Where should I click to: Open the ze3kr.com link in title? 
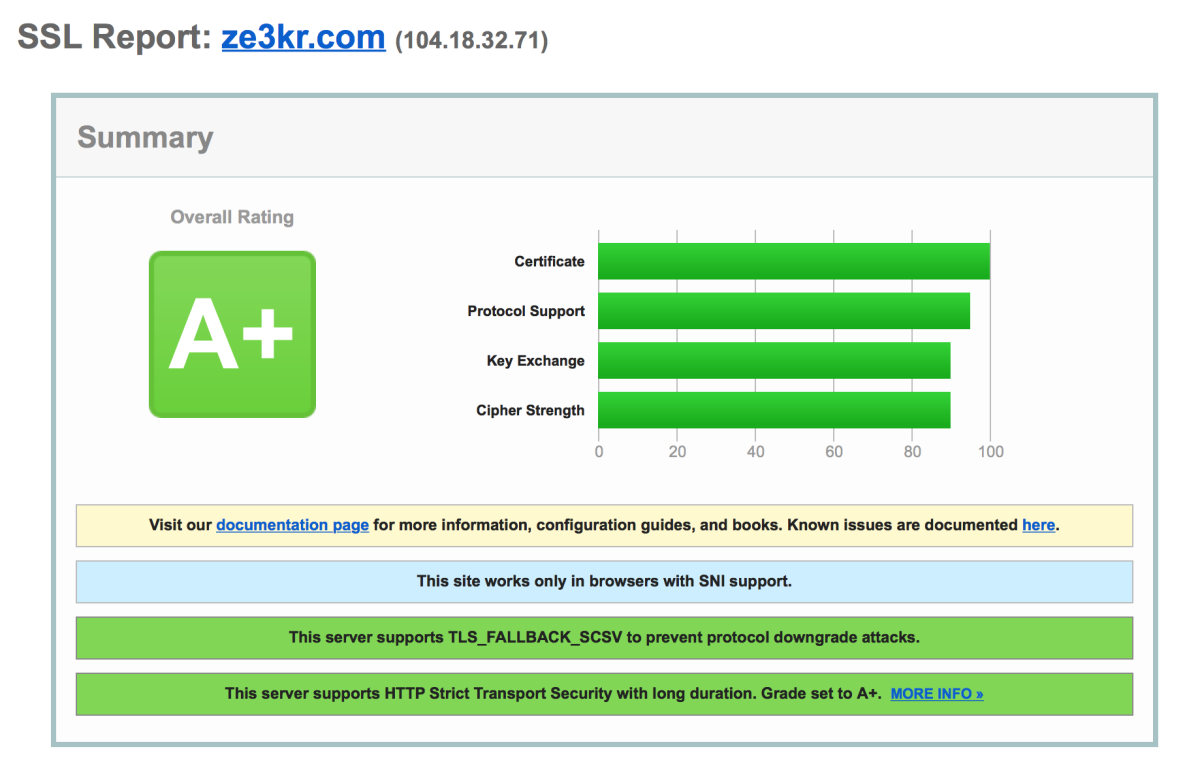click(303, 37)
